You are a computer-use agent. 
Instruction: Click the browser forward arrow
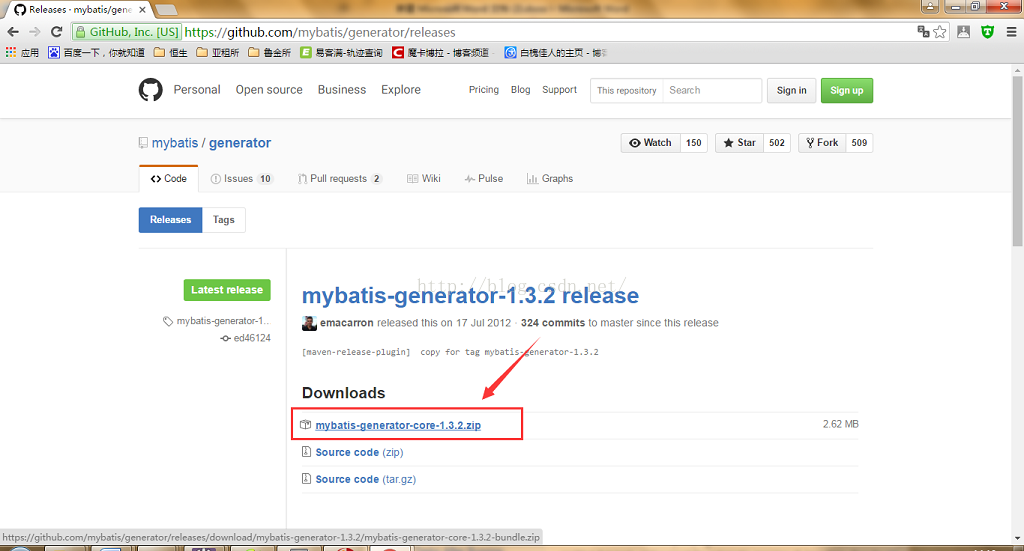click(x=35, y=32)
